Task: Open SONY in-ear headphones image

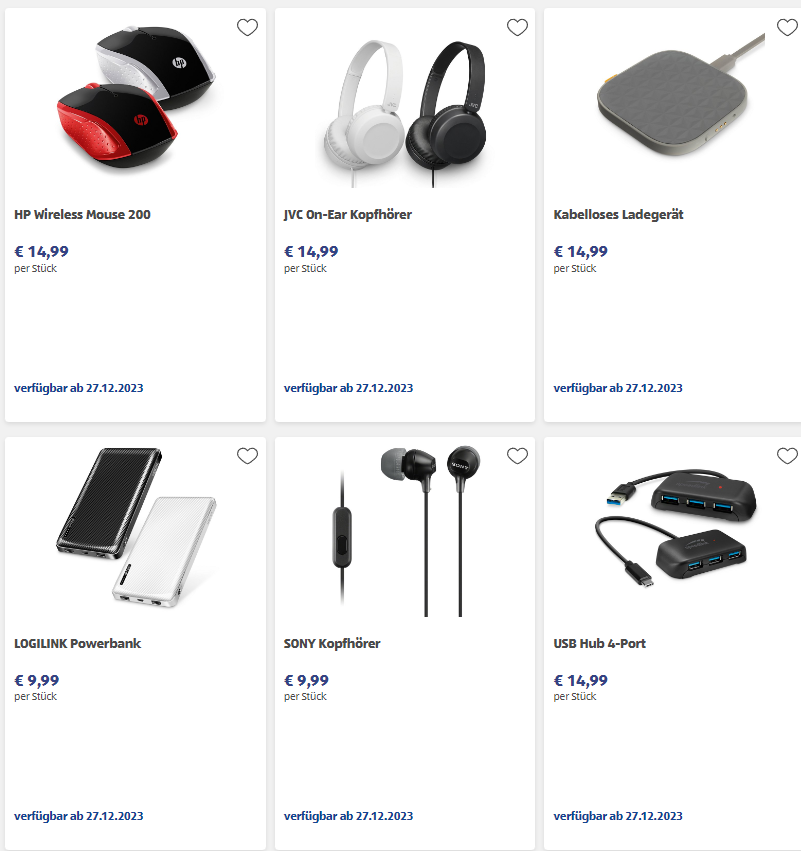Action: click(405, 531)
